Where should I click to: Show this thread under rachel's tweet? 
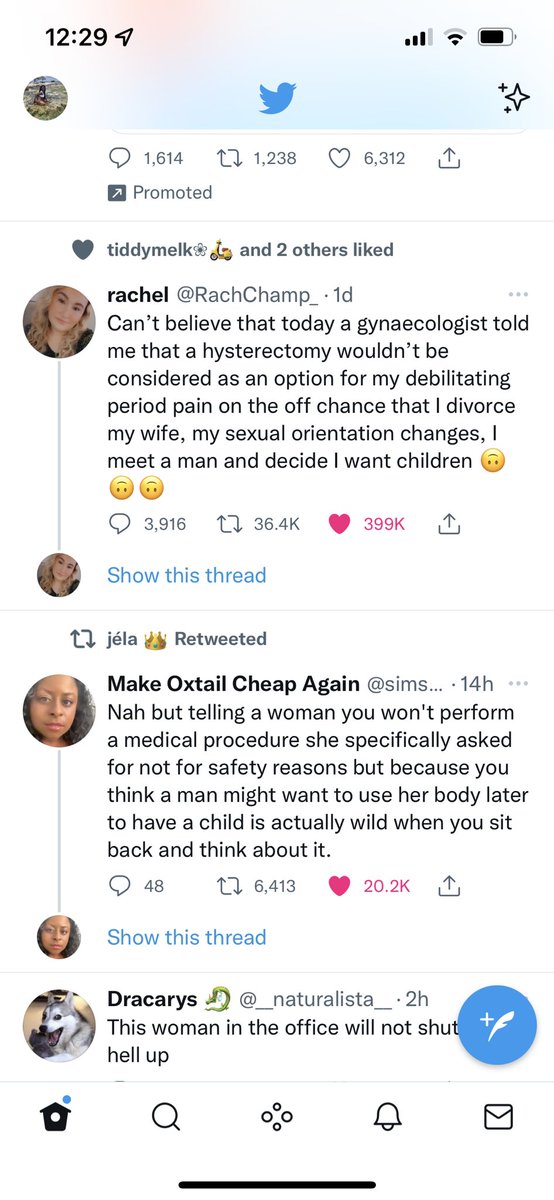(x=187, y=575)
